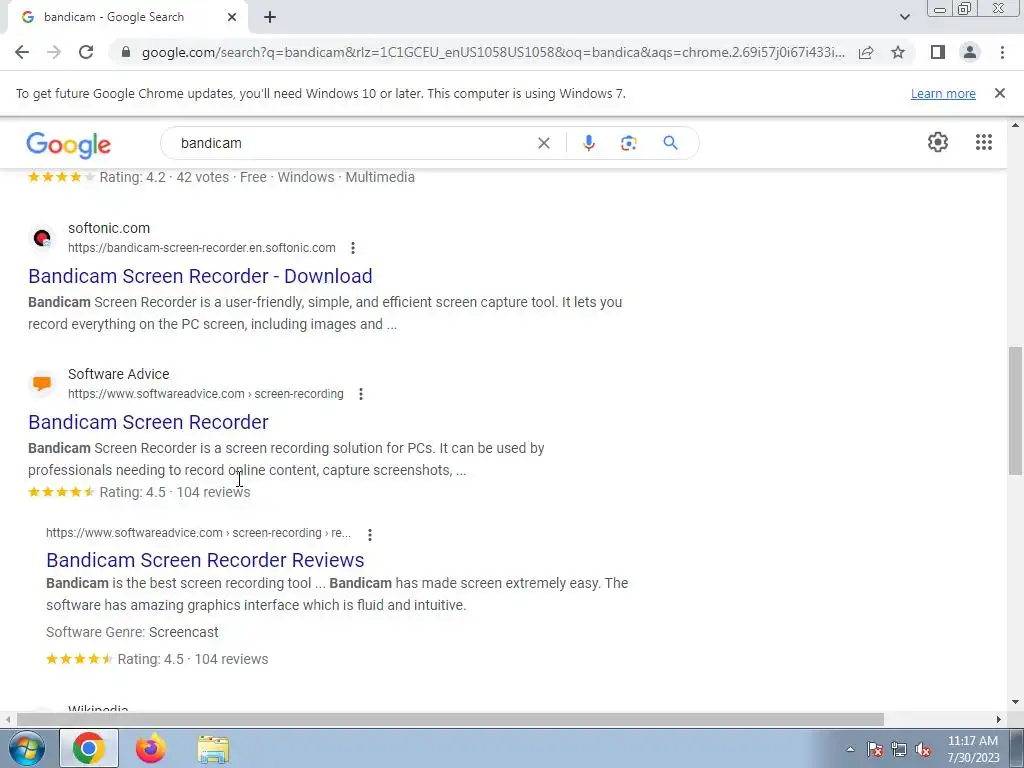
Task: Open more options for softonic.com result
Action: tap(353, 248)
